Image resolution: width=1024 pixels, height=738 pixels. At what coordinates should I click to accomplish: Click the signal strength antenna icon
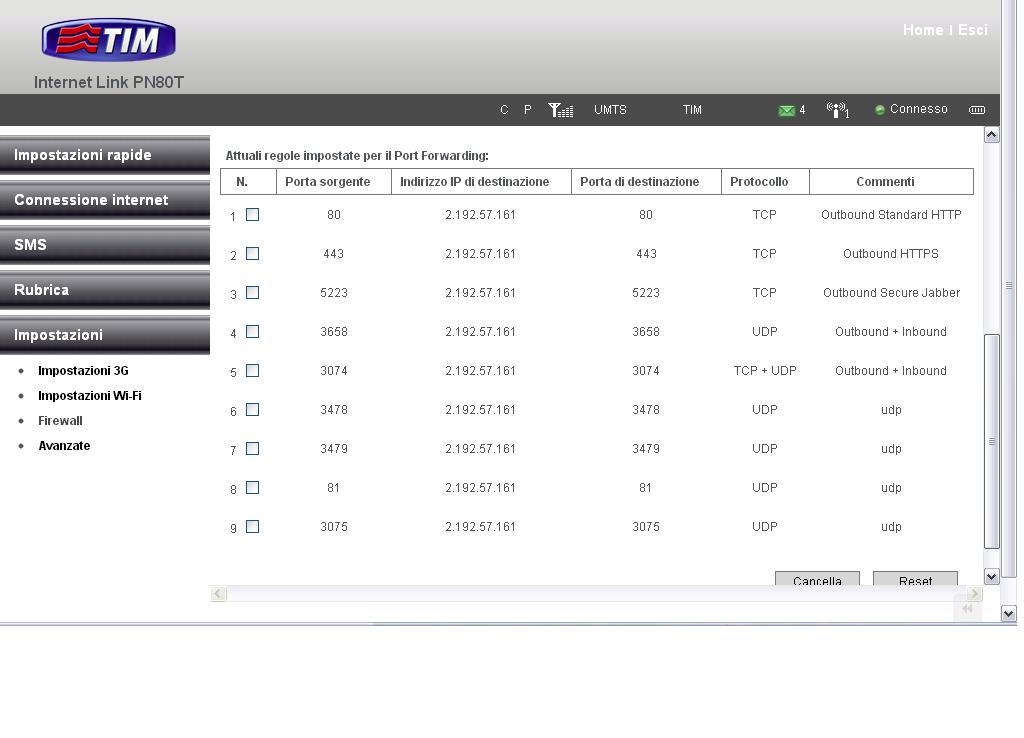(x=560, y=110)
